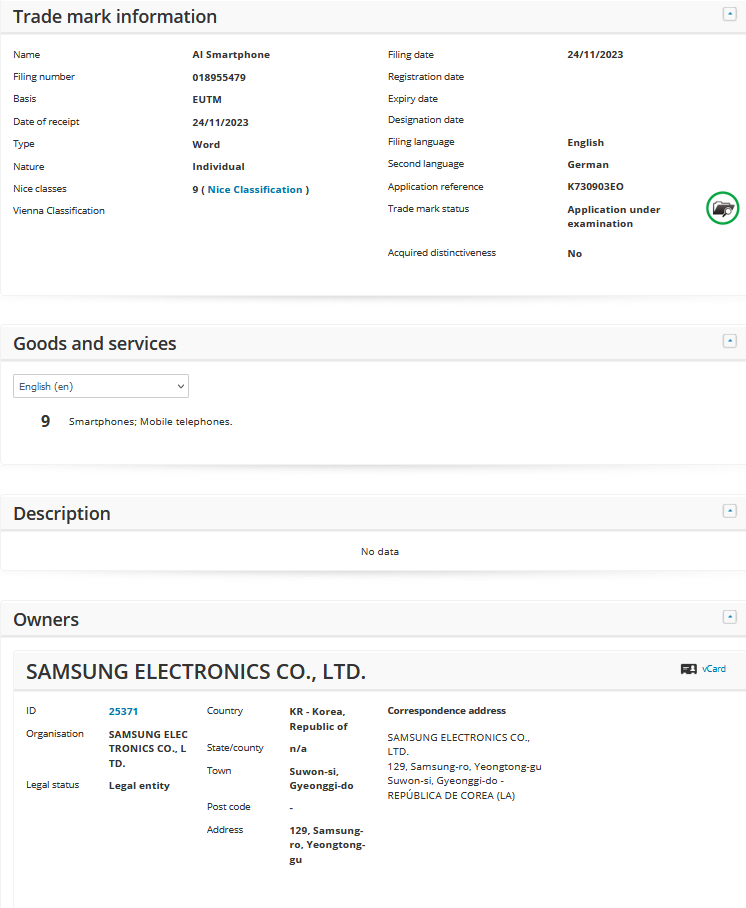The width and height of the screenshot is (746, 908).
Task: Click status Application under examination
Action: coord(614,217)
